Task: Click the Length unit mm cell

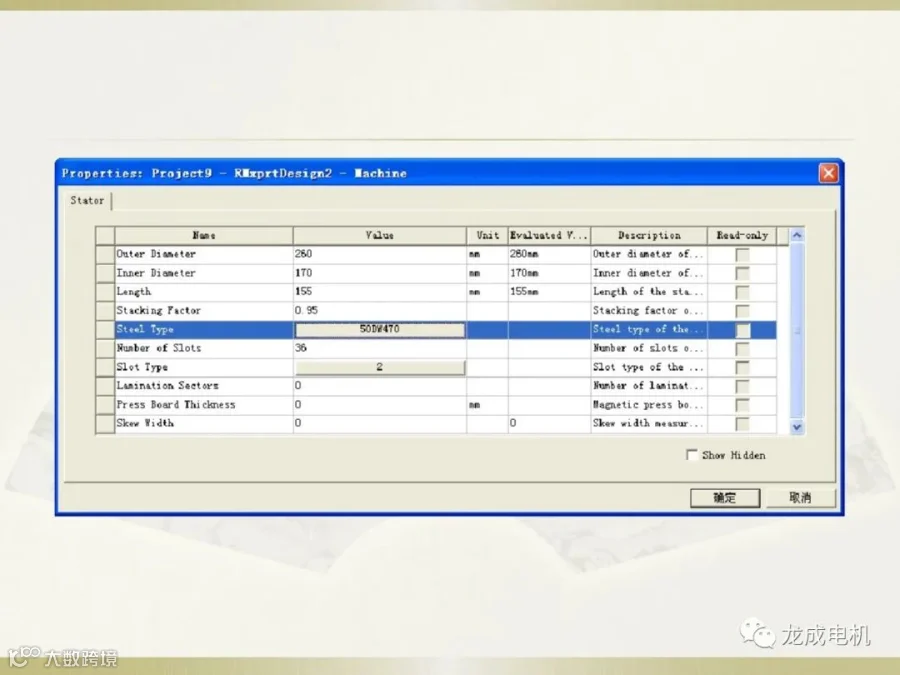Action: click(487, 292)
